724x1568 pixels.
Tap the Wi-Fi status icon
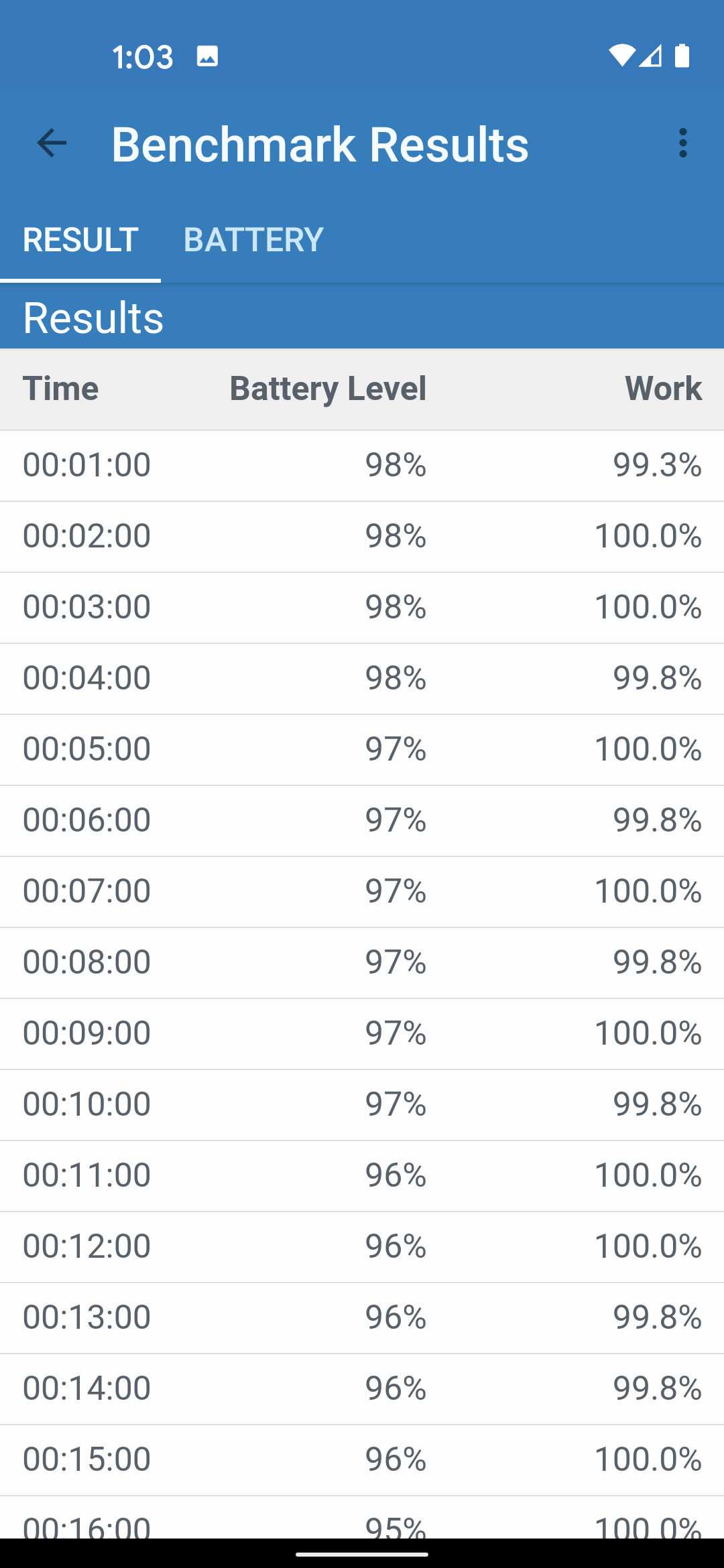tap(621, 56)
